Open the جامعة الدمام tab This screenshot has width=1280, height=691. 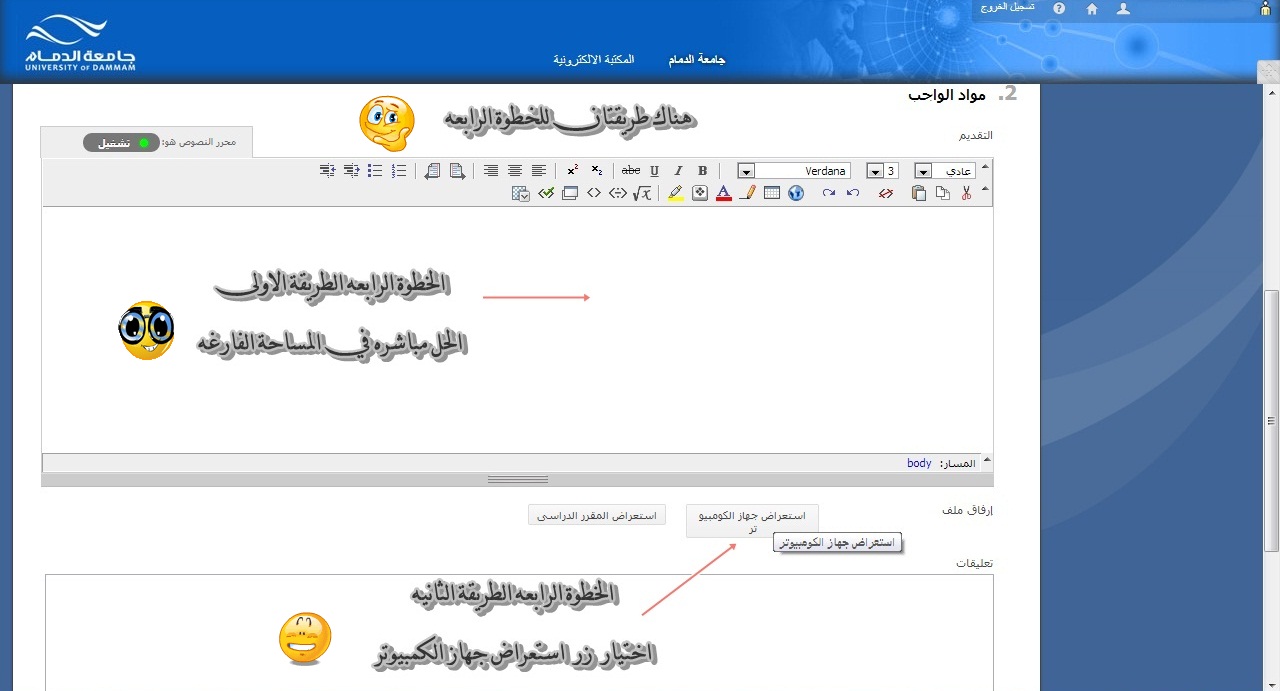(697, 60)
